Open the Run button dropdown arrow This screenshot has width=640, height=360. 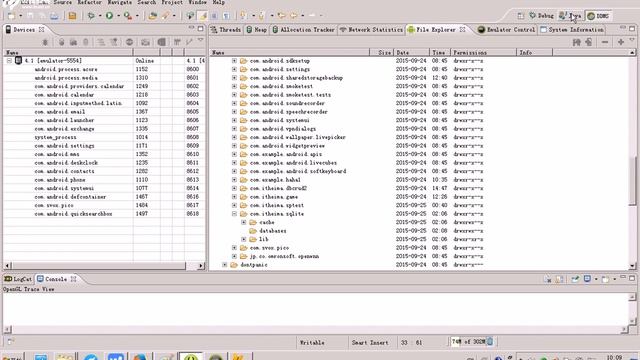[118, 16]
